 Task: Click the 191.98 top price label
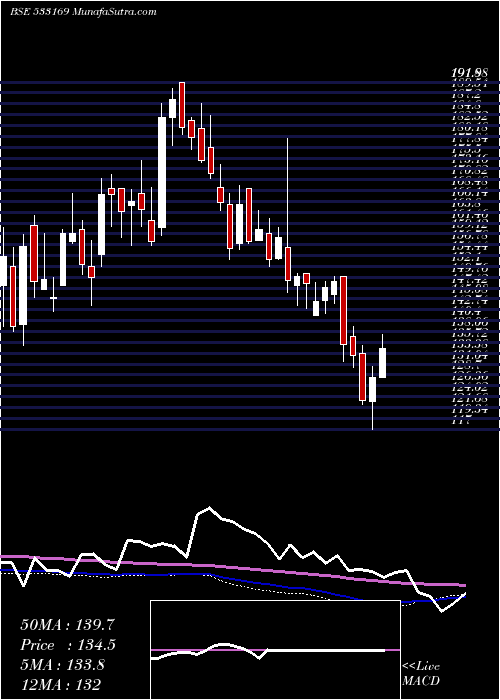tap(469, 73)
